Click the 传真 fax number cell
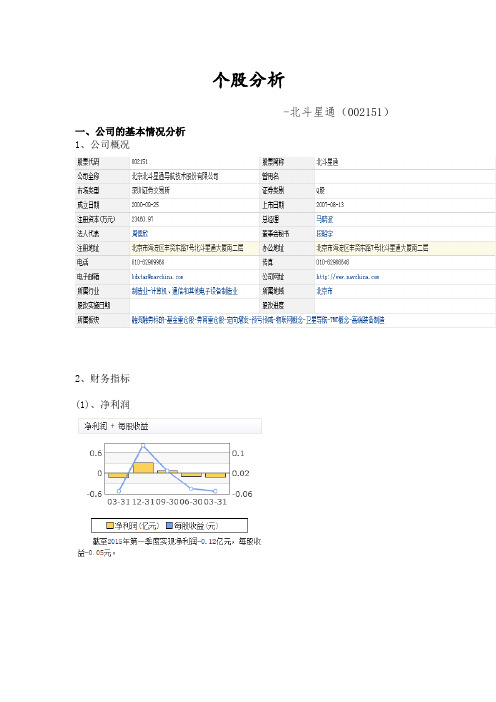The image size is (496, 702). click(332, 262)
